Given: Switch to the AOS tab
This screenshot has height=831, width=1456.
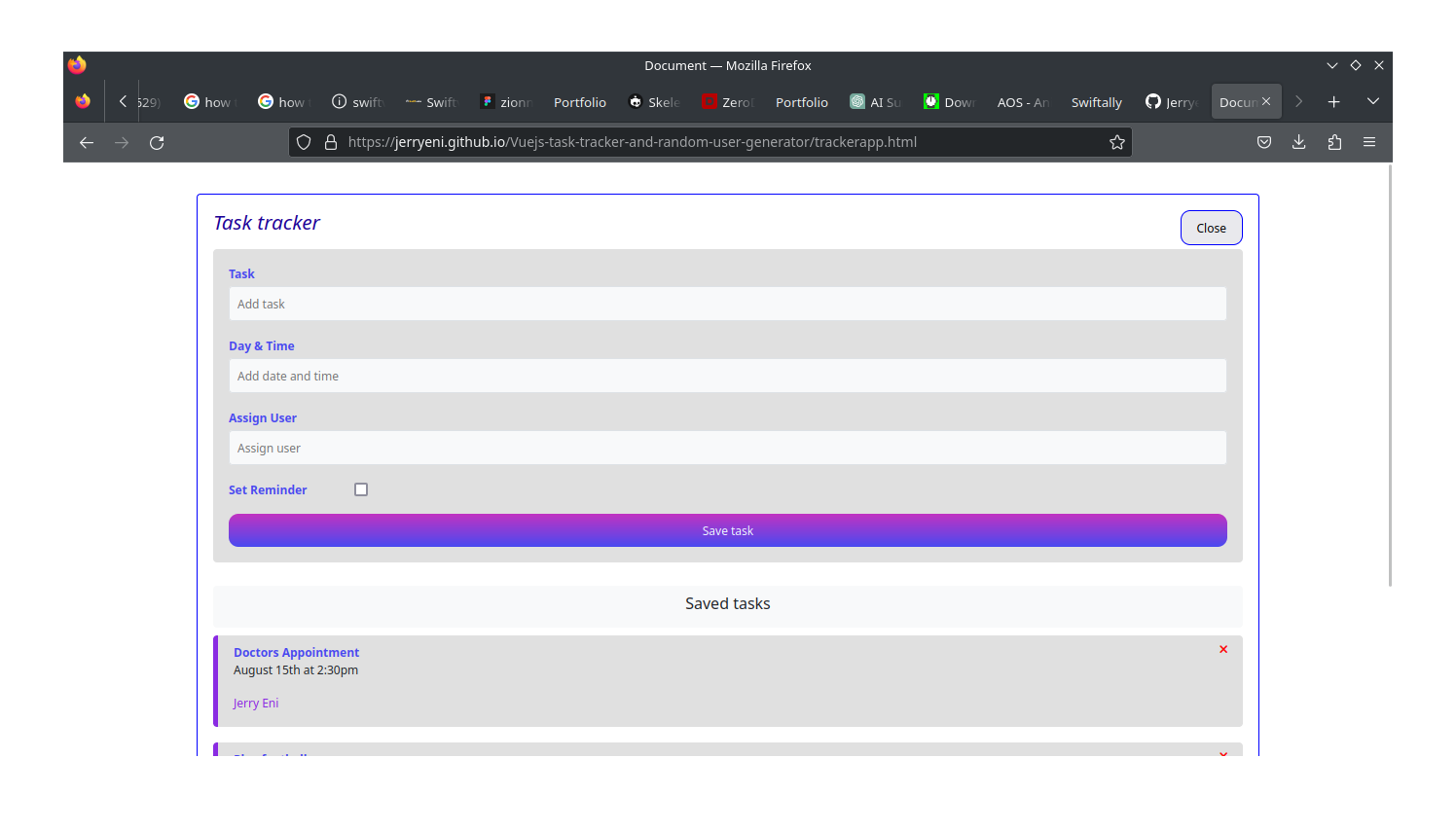Looking at the screenshot, I should click(1022, 102).
